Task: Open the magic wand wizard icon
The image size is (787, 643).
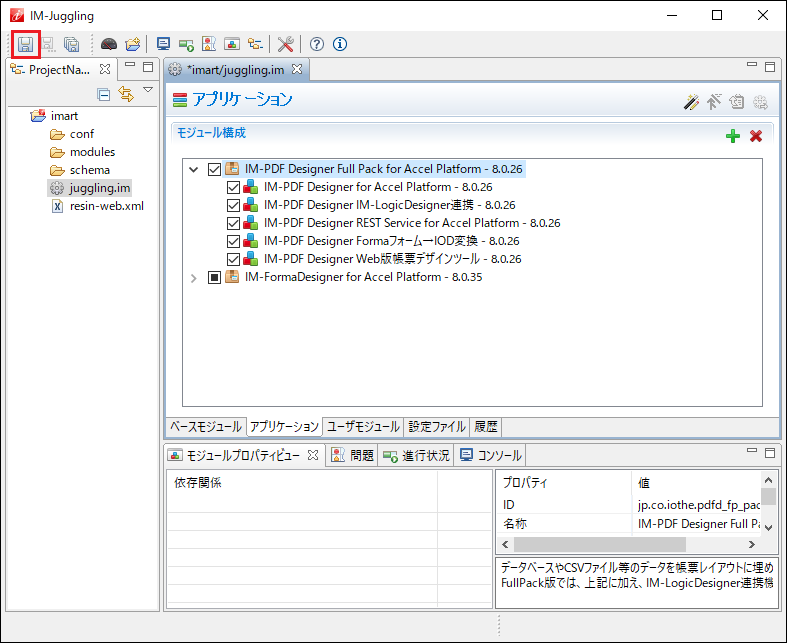Action: pos(691,101)
